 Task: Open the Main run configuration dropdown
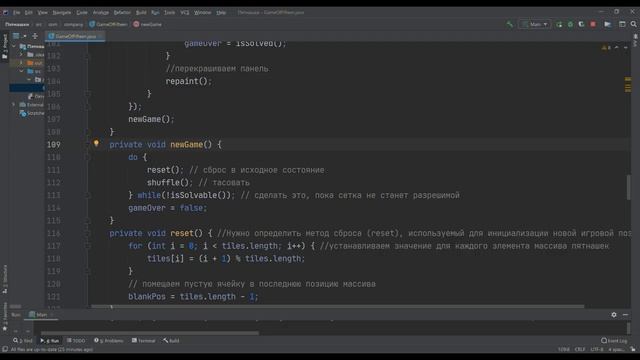(x=534, y=24)
